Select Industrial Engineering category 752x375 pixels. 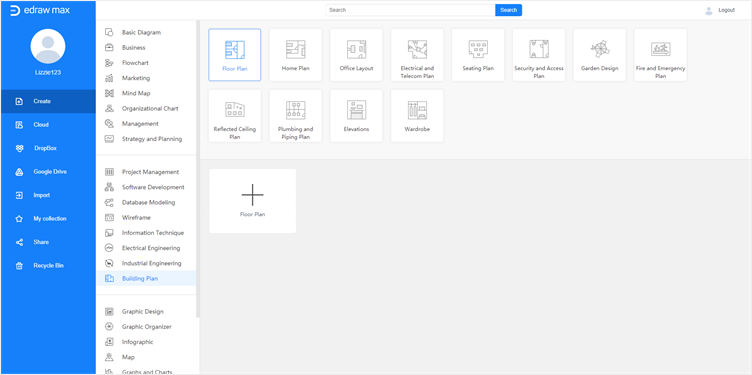point(146,263)
